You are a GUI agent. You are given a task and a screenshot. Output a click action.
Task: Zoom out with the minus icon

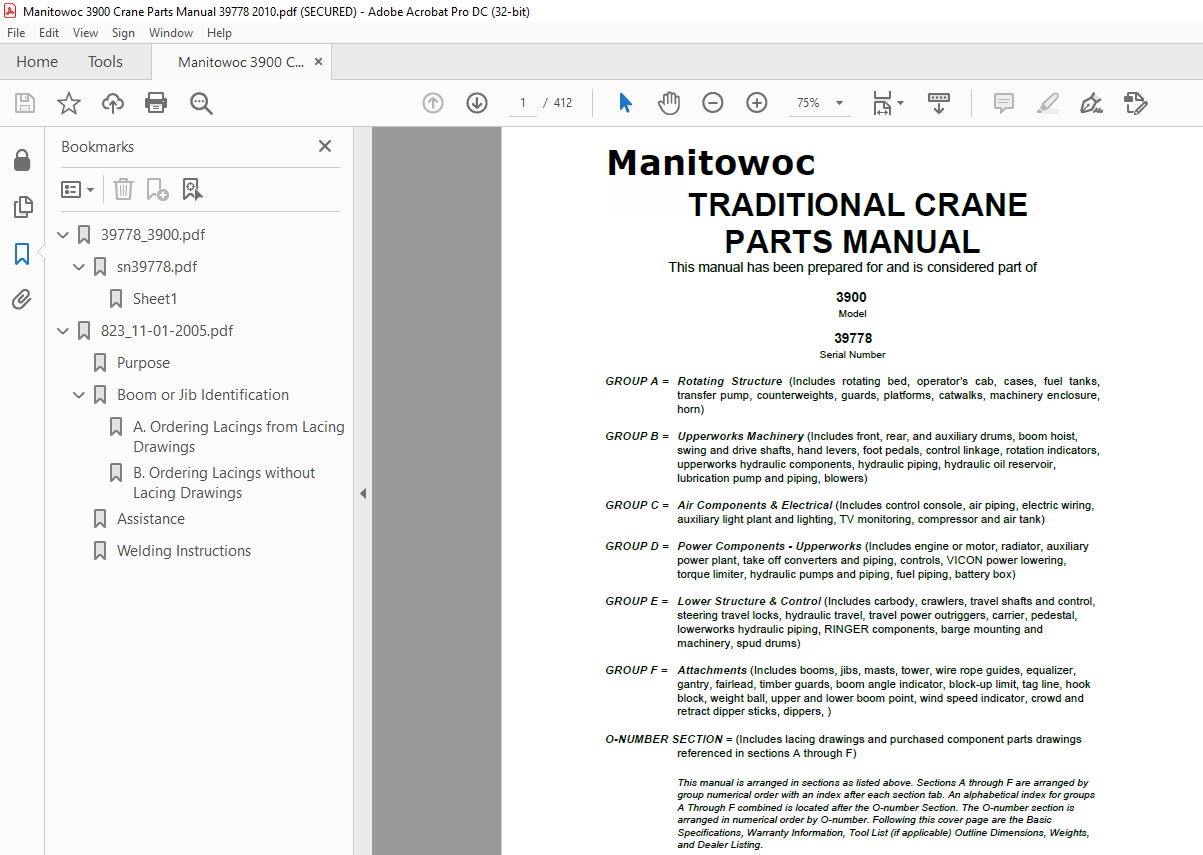[713, 103]
